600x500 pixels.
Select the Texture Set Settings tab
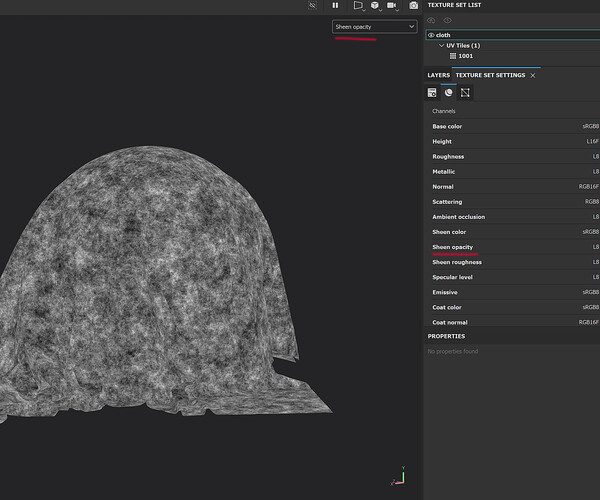tap(490, 75)
